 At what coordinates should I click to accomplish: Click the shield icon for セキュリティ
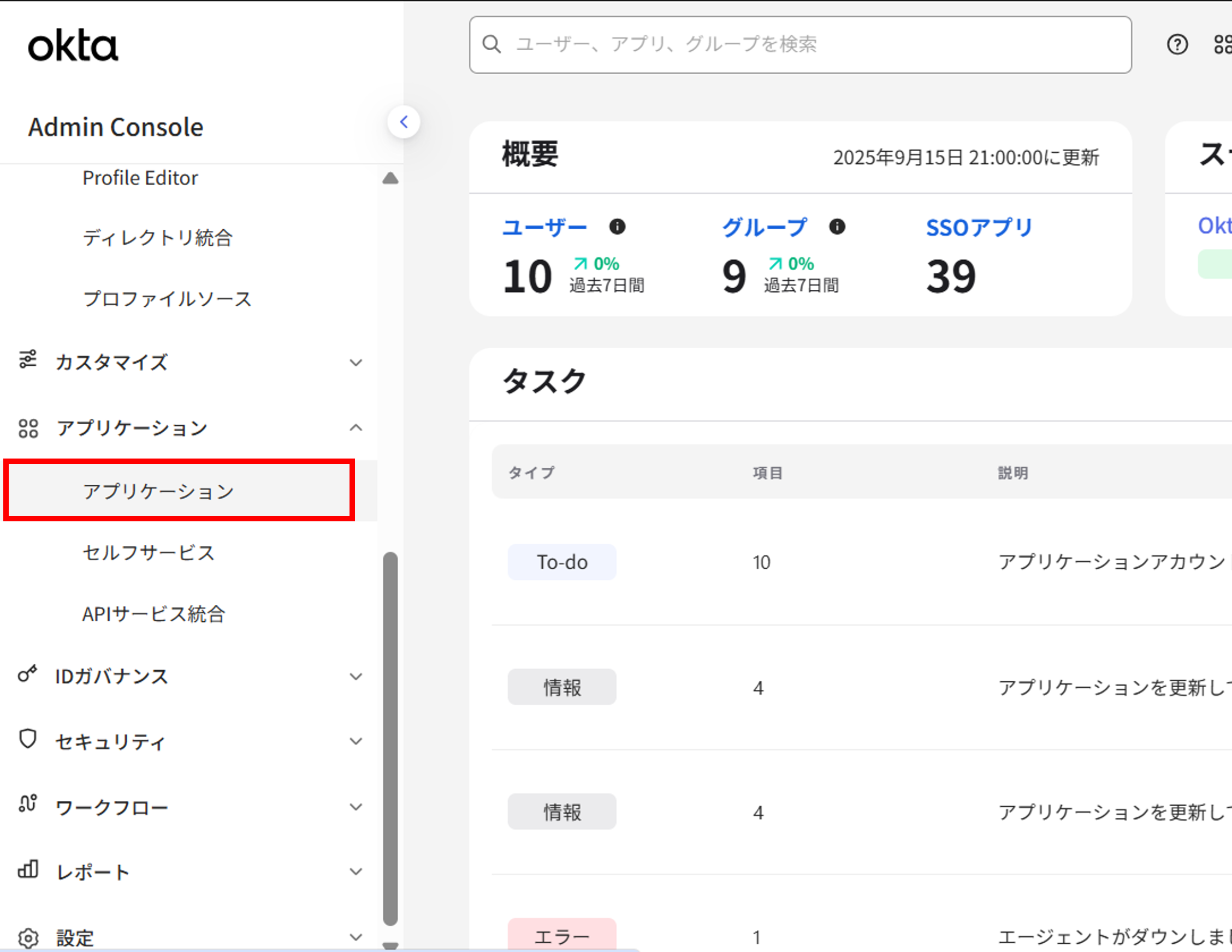tap(28, 739)
